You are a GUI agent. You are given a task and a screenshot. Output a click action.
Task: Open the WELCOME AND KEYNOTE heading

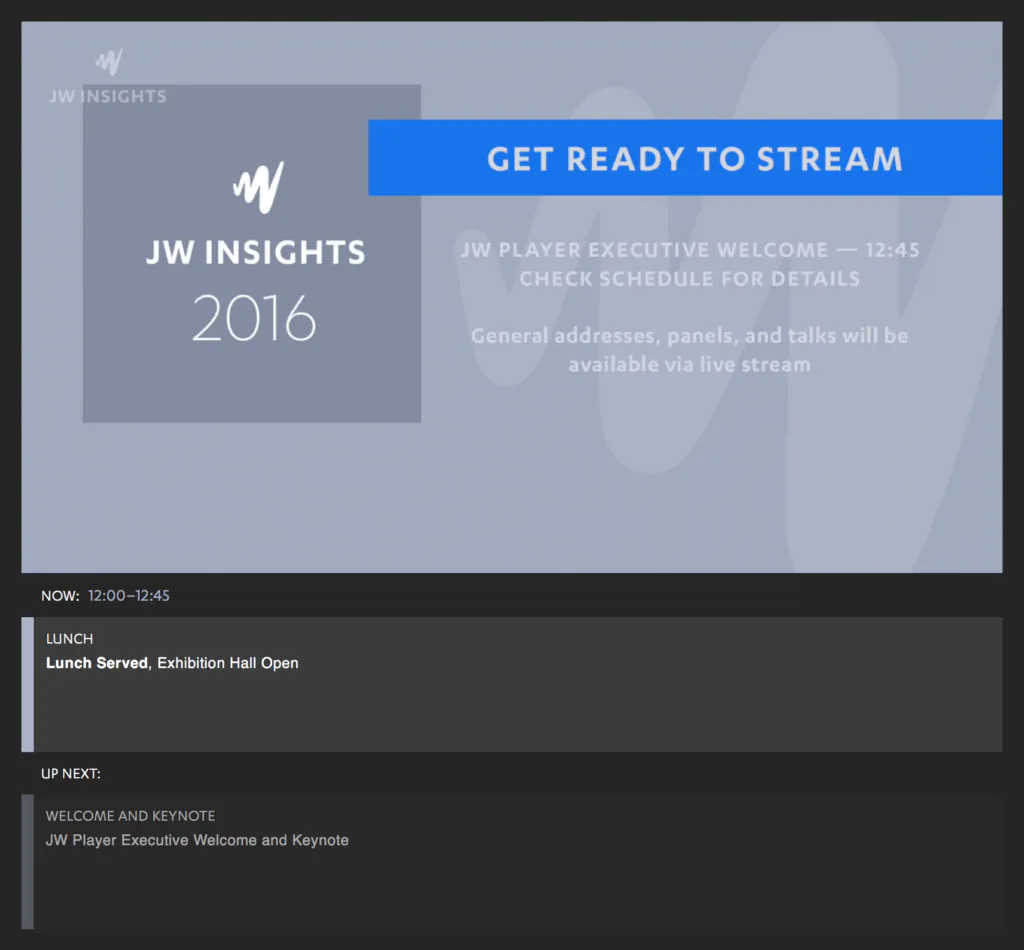tap(130, 816)
